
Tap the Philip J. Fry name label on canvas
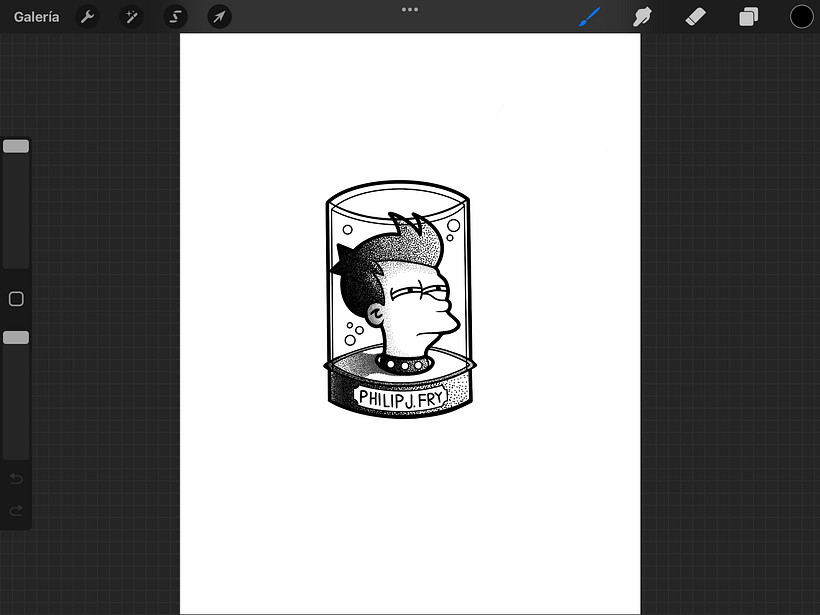[401, 398]
